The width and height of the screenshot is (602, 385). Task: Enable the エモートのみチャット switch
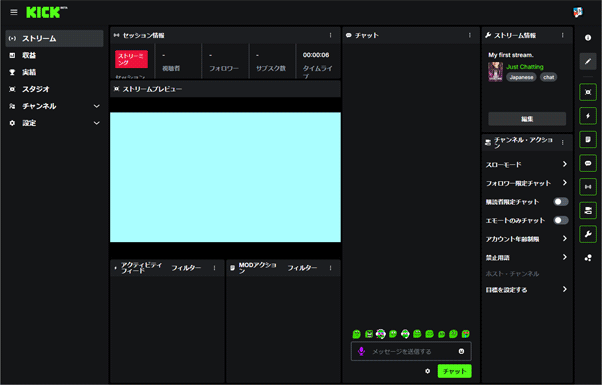coord(561,220)
